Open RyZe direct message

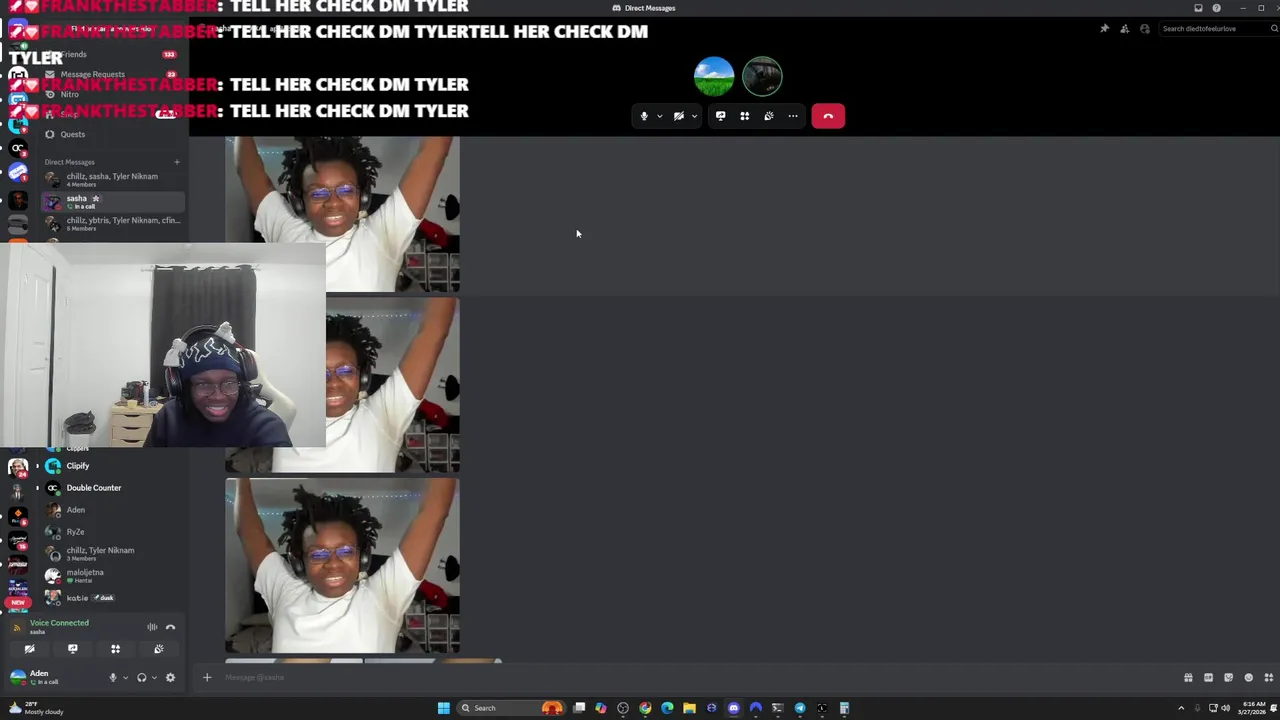click(112, 532)
